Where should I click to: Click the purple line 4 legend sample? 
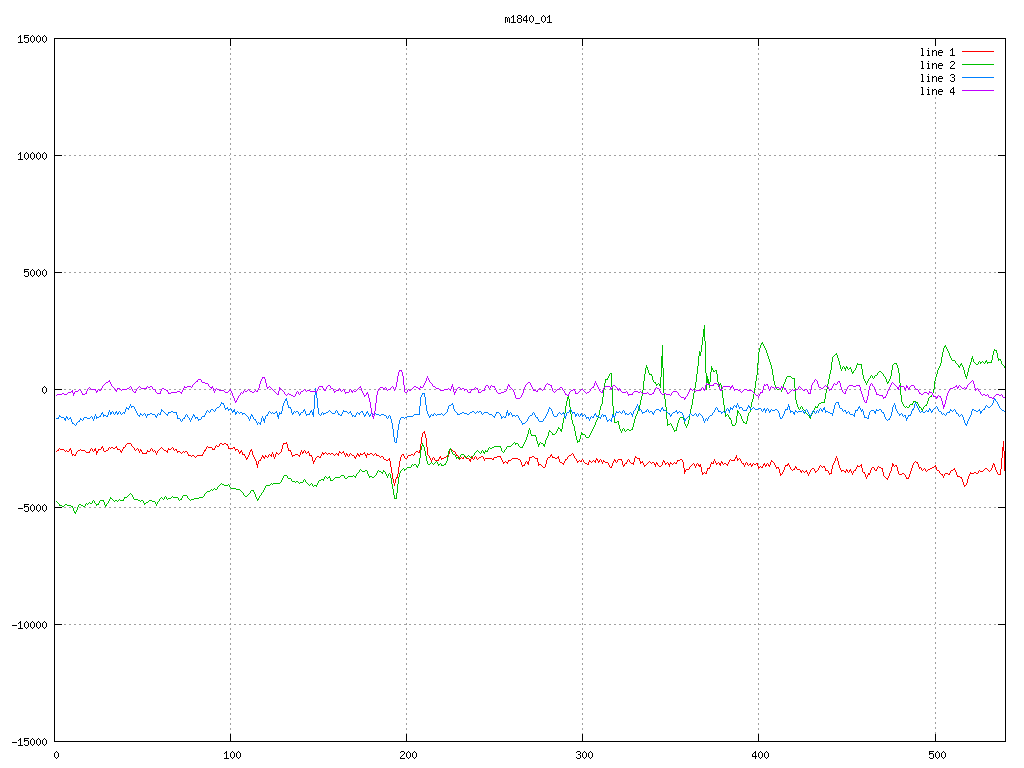(x=979, y=91)
